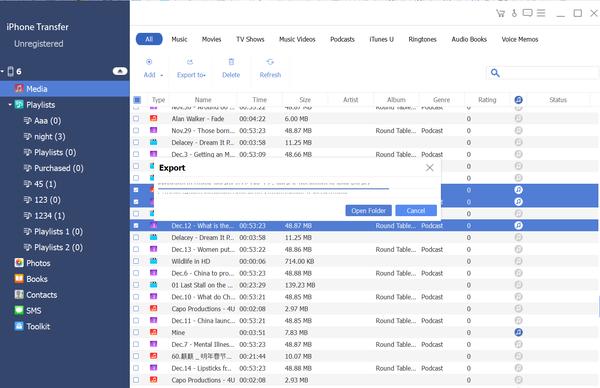Screen dimensions: 600x388
Task: Click ringtone column header icon
Action: (x=518, y=100)
